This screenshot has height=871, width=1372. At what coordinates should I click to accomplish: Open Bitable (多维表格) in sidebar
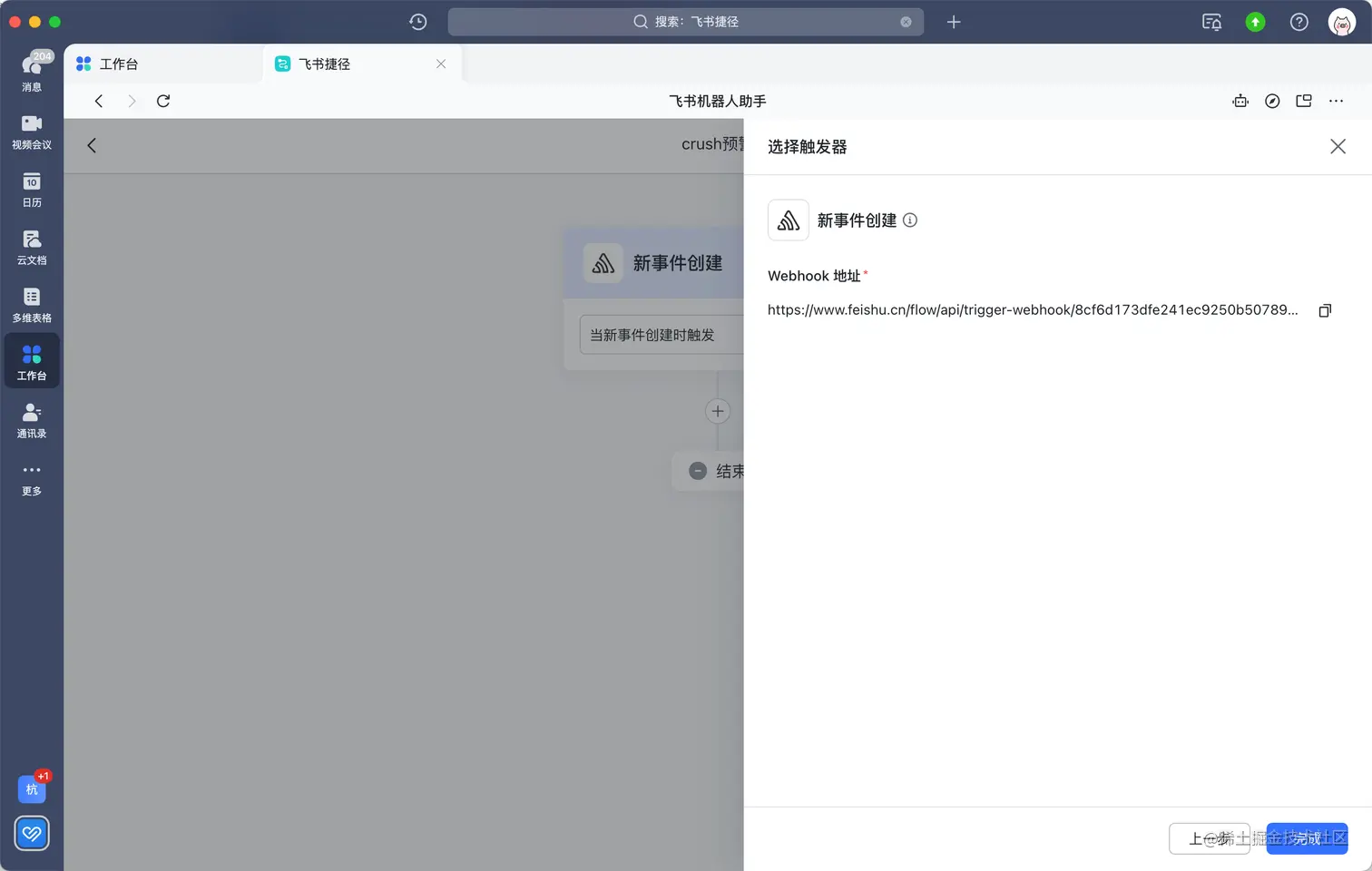32,305
